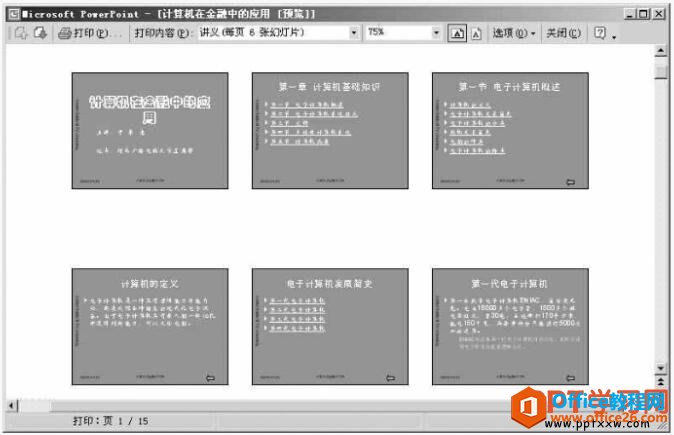Click the title slide thumbnail 计算机在金融中的应用
This screenshot has height=435, width=674.
pos(150,131)
